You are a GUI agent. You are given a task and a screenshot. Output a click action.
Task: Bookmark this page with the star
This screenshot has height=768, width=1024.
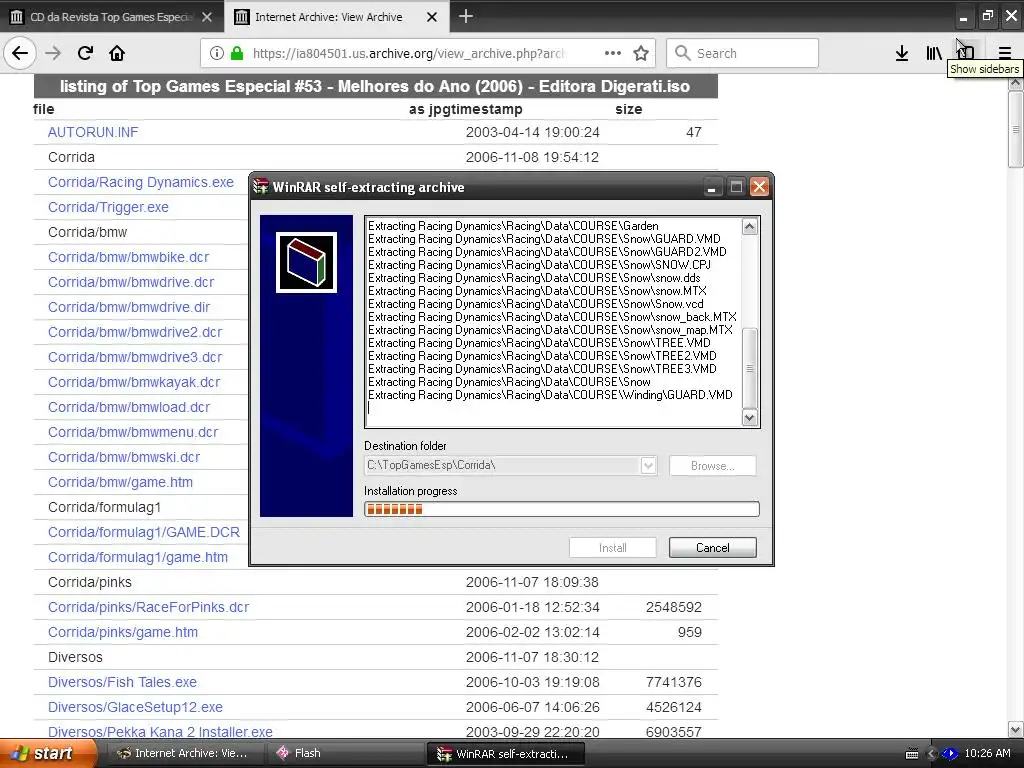(x=641, y=53)
